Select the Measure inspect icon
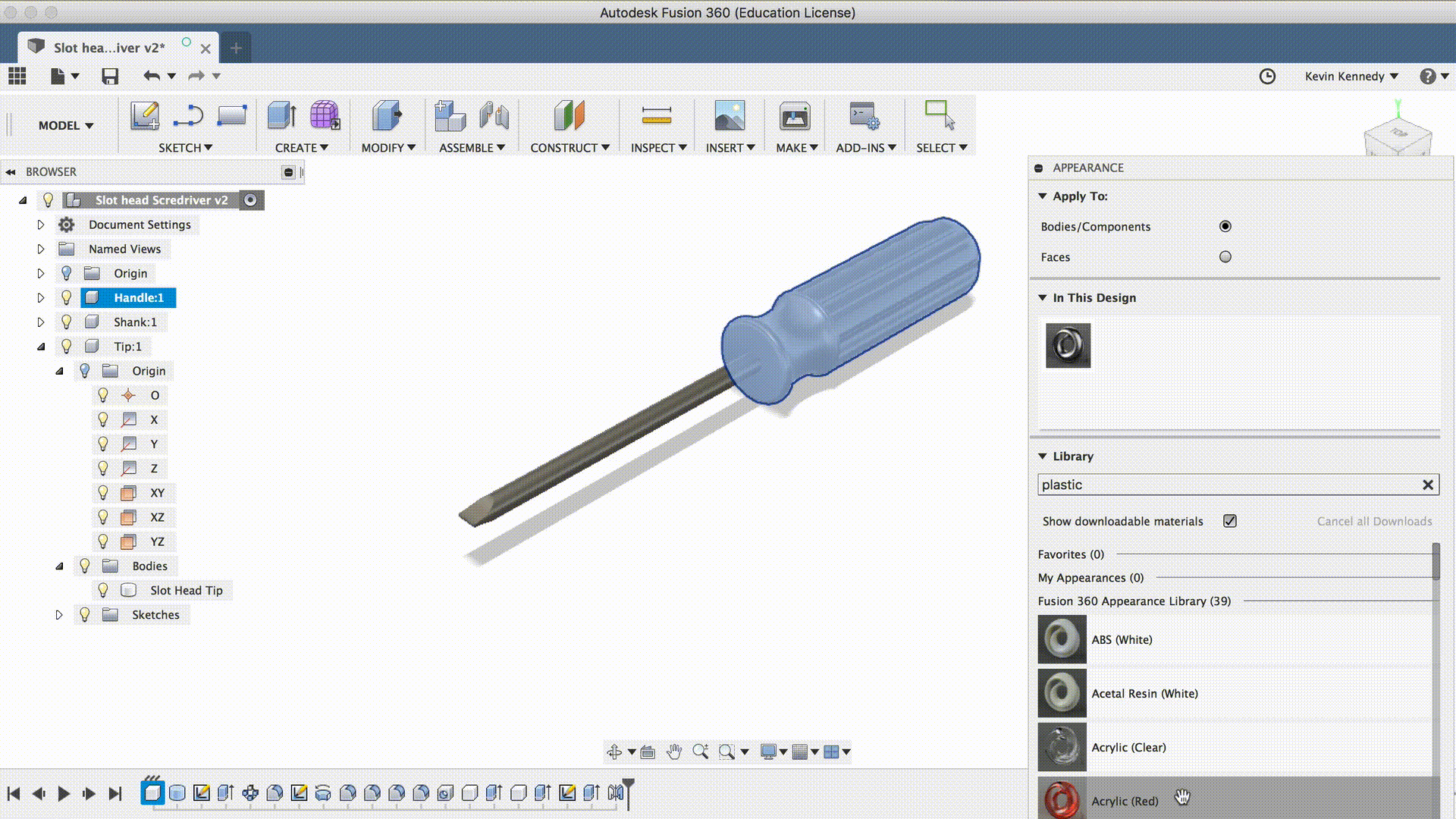 click(657, 116)
